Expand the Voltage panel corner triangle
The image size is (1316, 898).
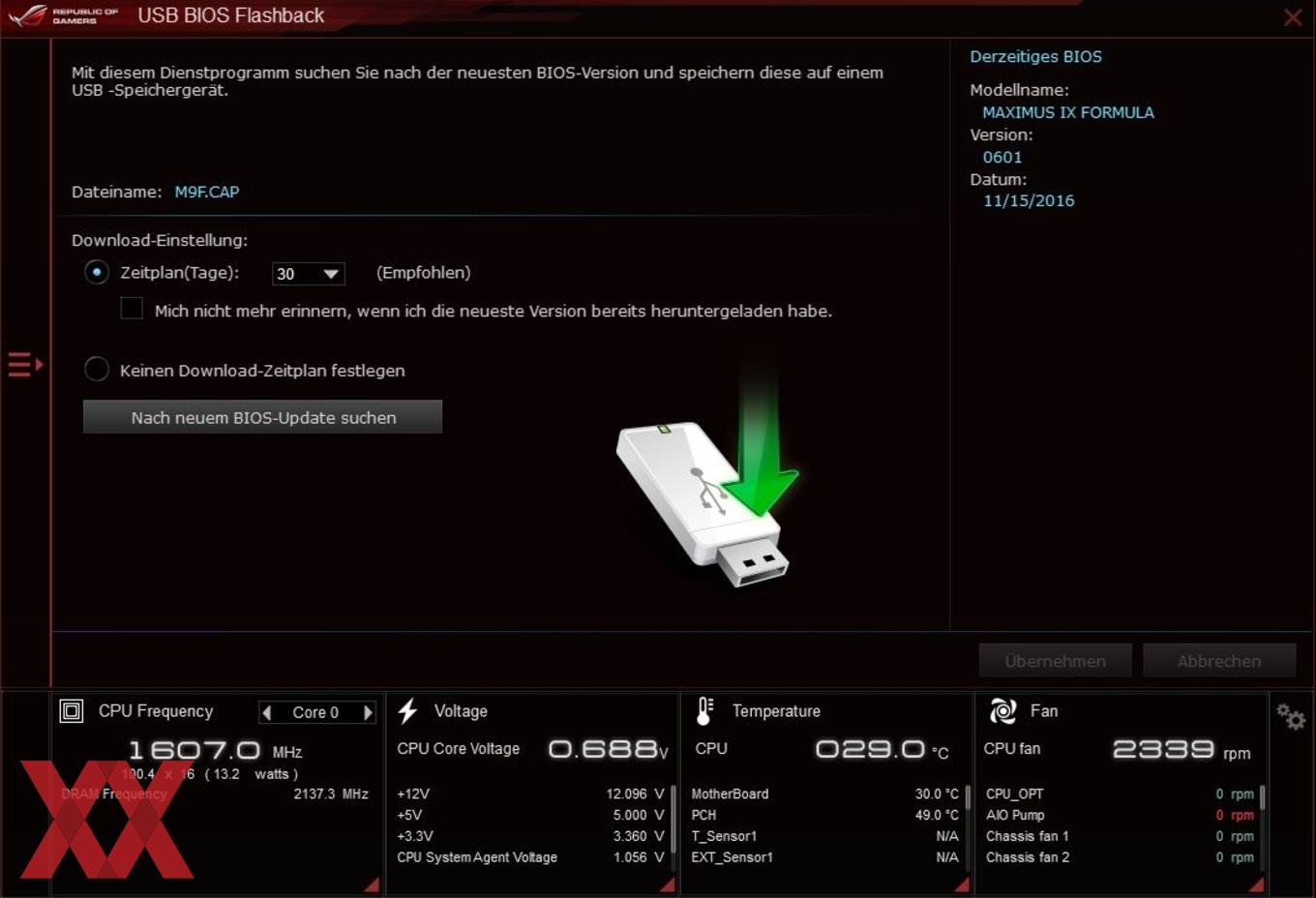pos(667,884)
